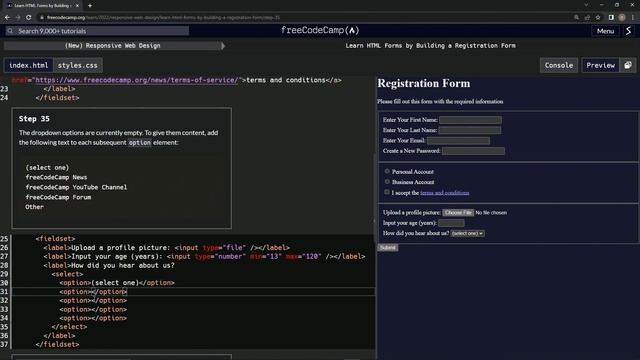The width and height of the screenshot is (640, 360).
Task: Check the I accept the terms checkbox
Action: tap(387, 192)
